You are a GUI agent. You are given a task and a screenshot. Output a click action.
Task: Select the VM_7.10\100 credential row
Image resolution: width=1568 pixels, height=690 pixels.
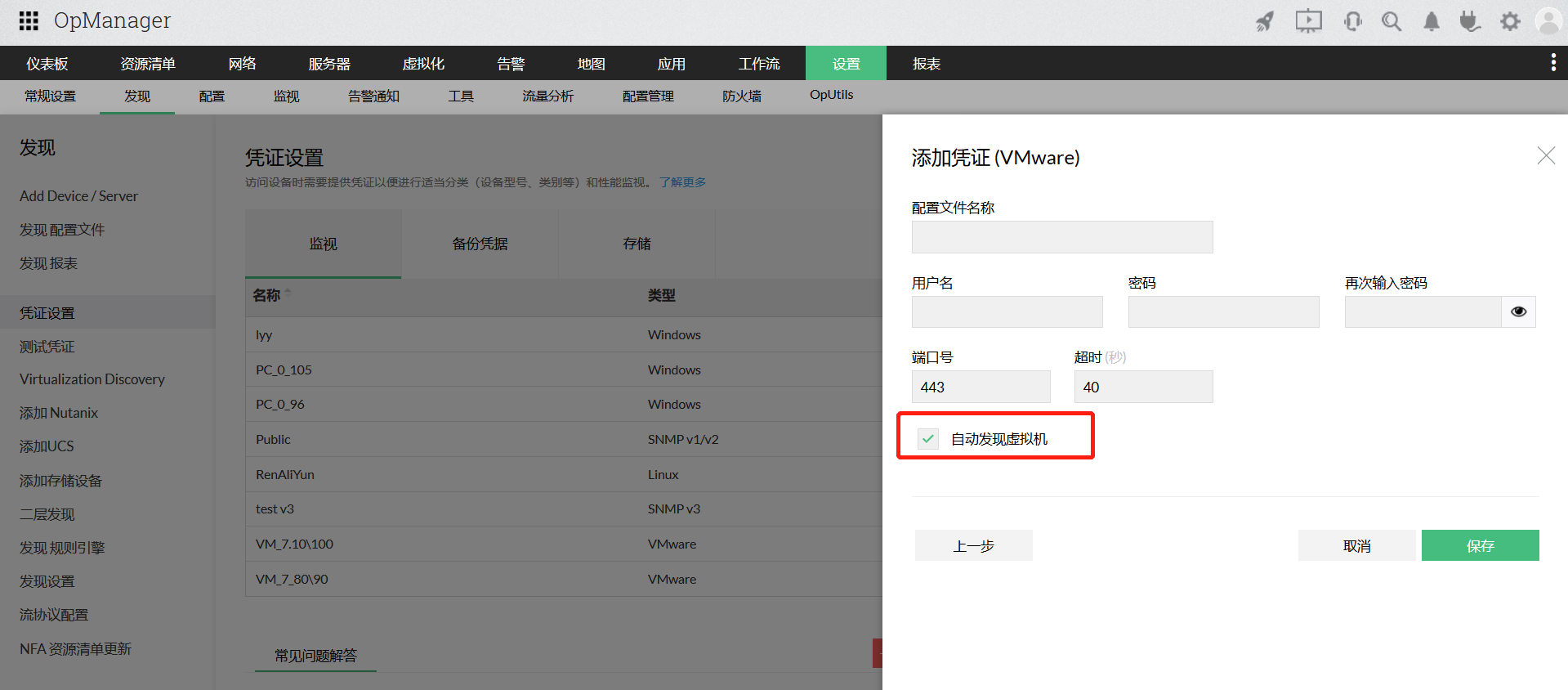(564, 544)
